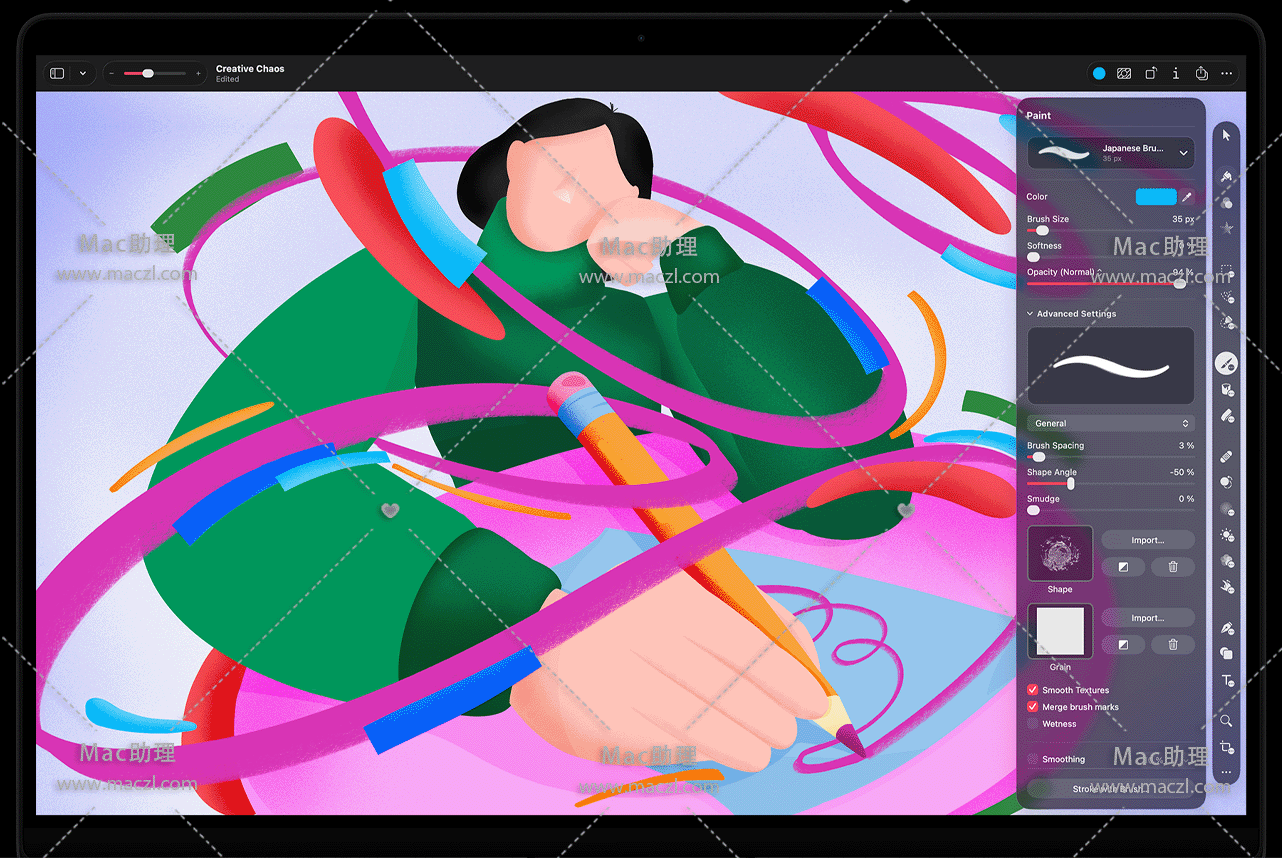This screenshot has height=858, width=1282.
Task: Click the Grain texture thumbnail
Action: click(1060, 631)
